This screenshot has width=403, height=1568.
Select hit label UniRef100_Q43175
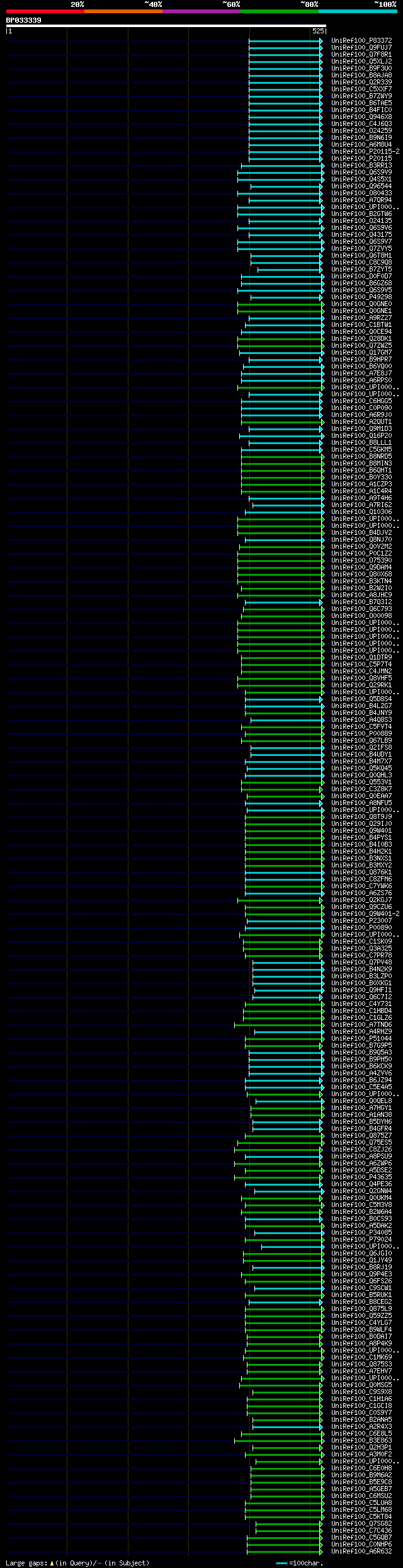click(361, 234)
